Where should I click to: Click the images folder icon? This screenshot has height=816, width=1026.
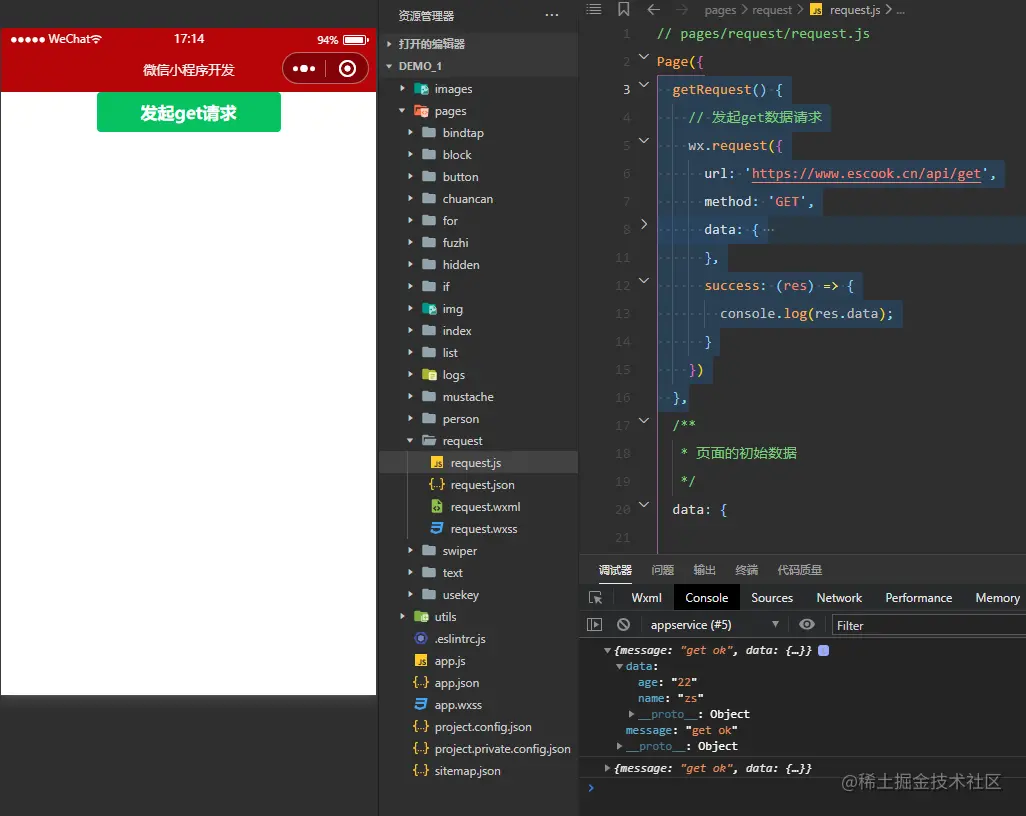(x=421, y=89)
